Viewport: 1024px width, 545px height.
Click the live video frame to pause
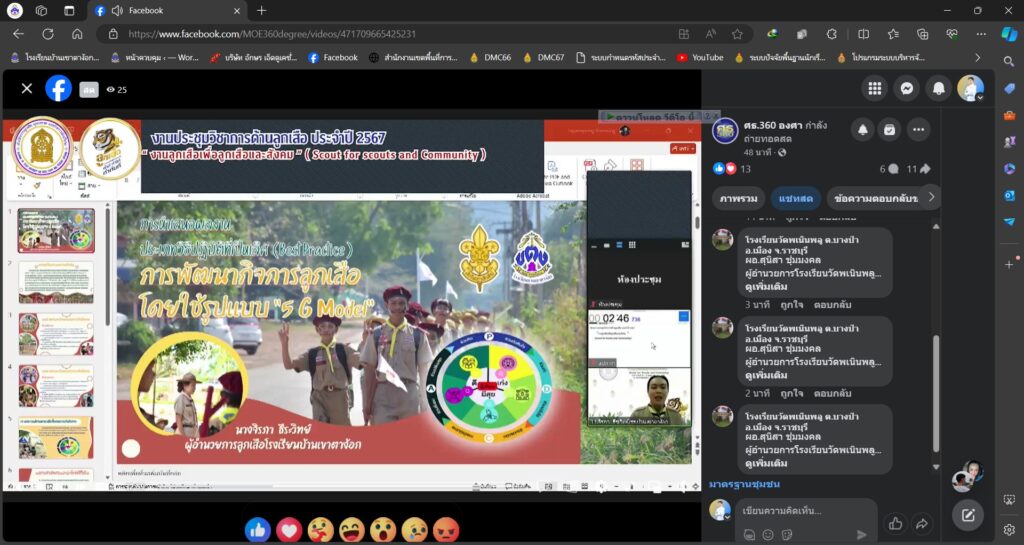(x=351, y=305)
